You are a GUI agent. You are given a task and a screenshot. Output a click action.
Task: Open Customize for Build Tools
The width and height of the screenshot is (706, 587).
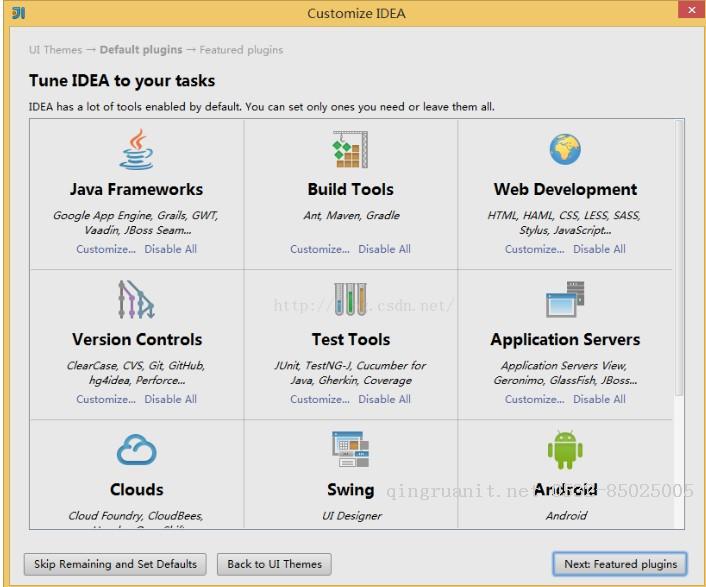tap(320, 249)
